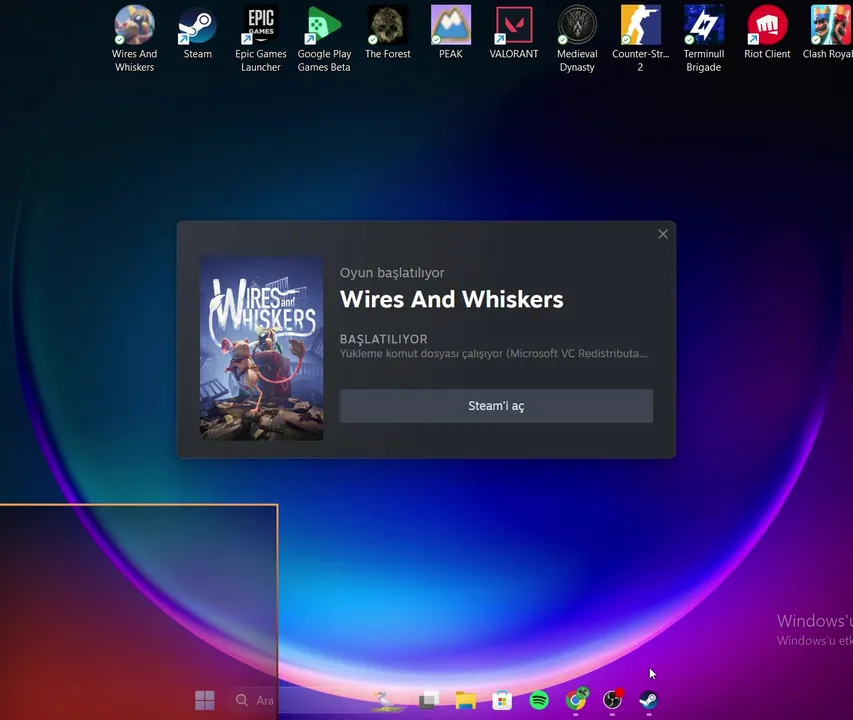853x720 pixels.
Task: Open OBS Studio from the taskbar
Action: coord(613,700)
